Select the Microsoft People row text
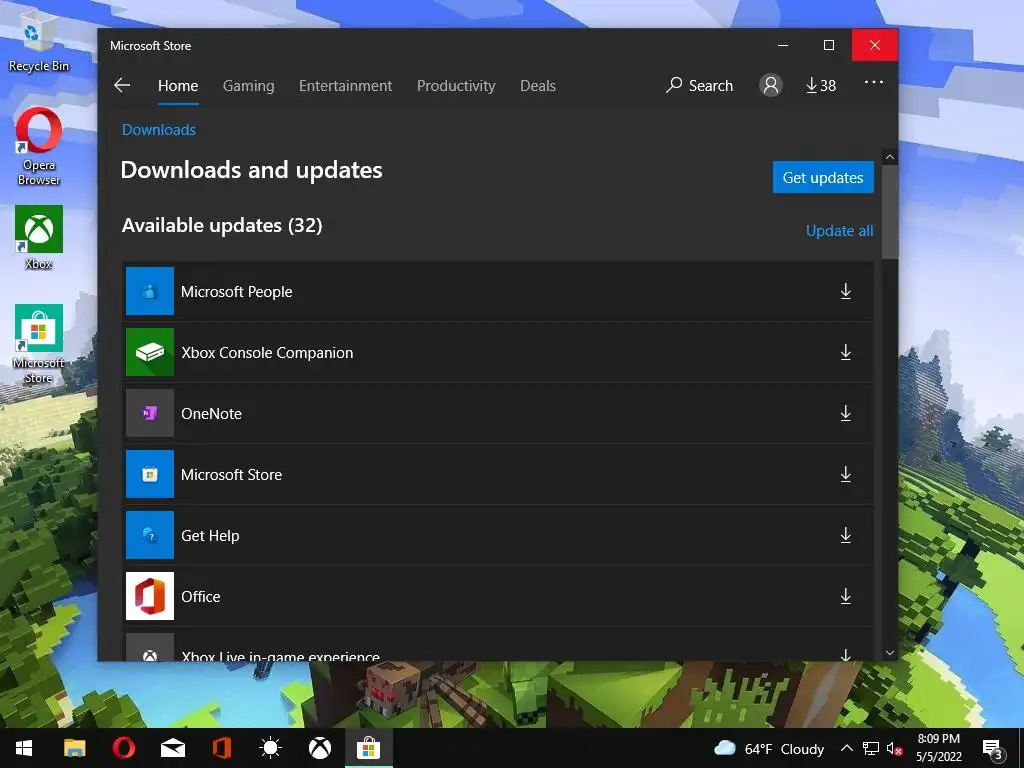 click(236, 291)
